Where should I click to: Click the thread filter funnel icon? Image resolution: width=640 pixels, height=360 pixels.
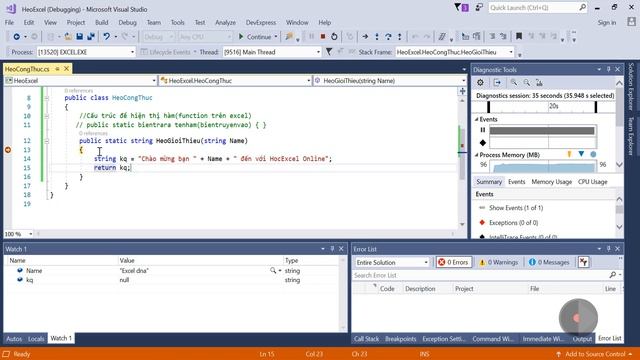329,52
